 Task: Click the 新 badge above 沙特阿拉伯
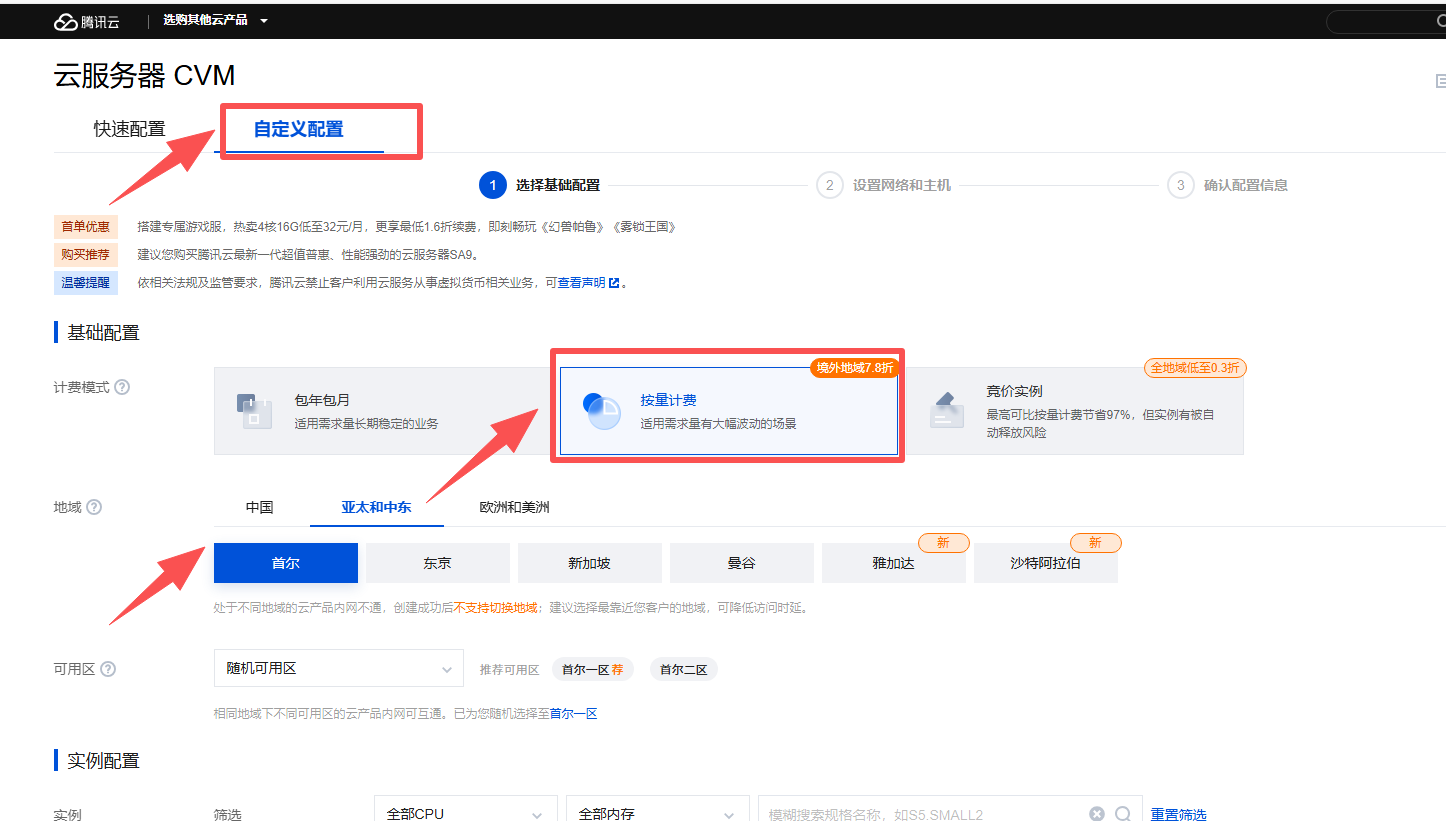click(1095, 543)
